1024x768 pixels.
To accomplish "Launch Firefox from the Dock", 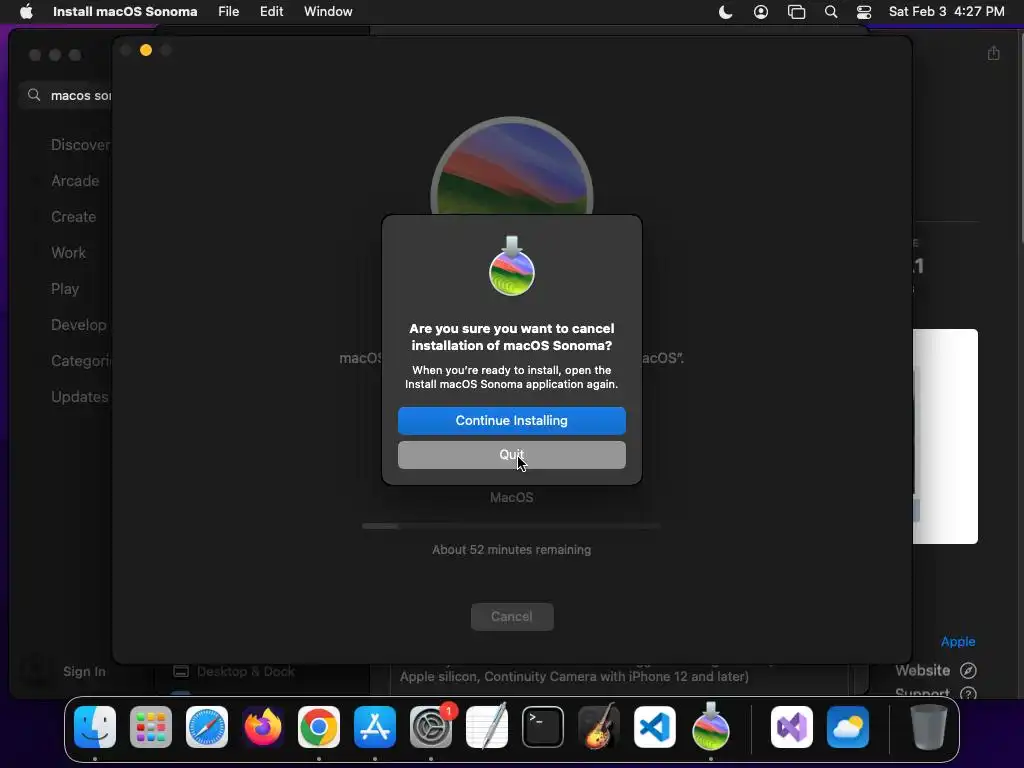I will (263, 727).
